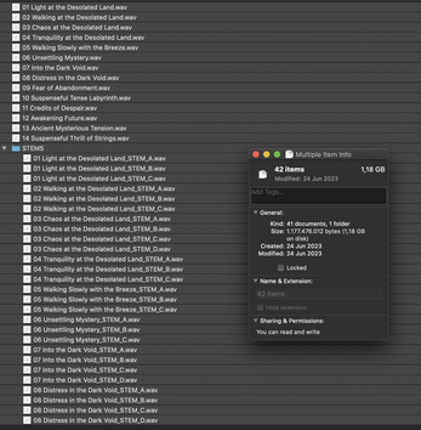Toggle the Hide extension checkbox

click(260, 307)
